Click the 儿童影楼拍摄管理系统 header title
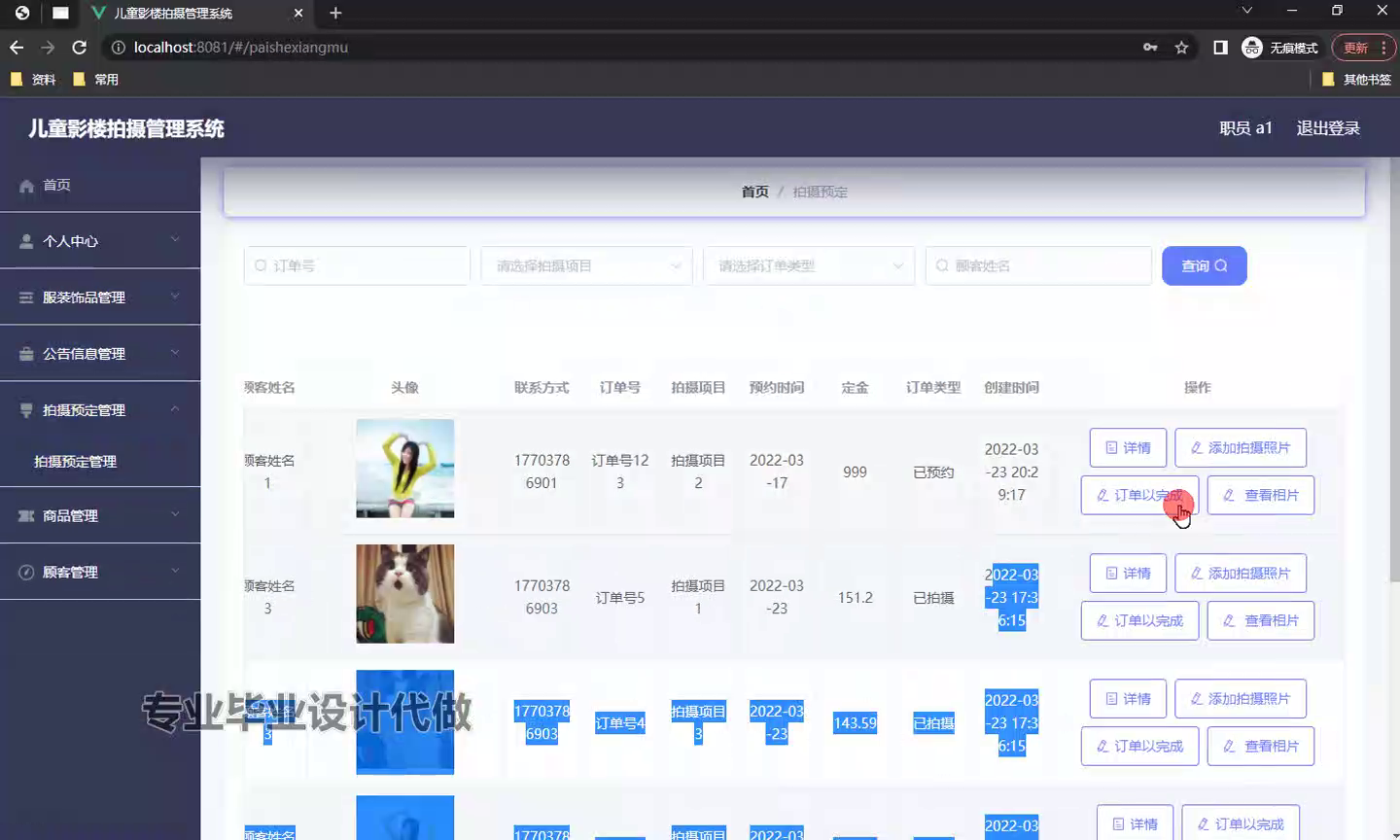 (x=125, y=128)
